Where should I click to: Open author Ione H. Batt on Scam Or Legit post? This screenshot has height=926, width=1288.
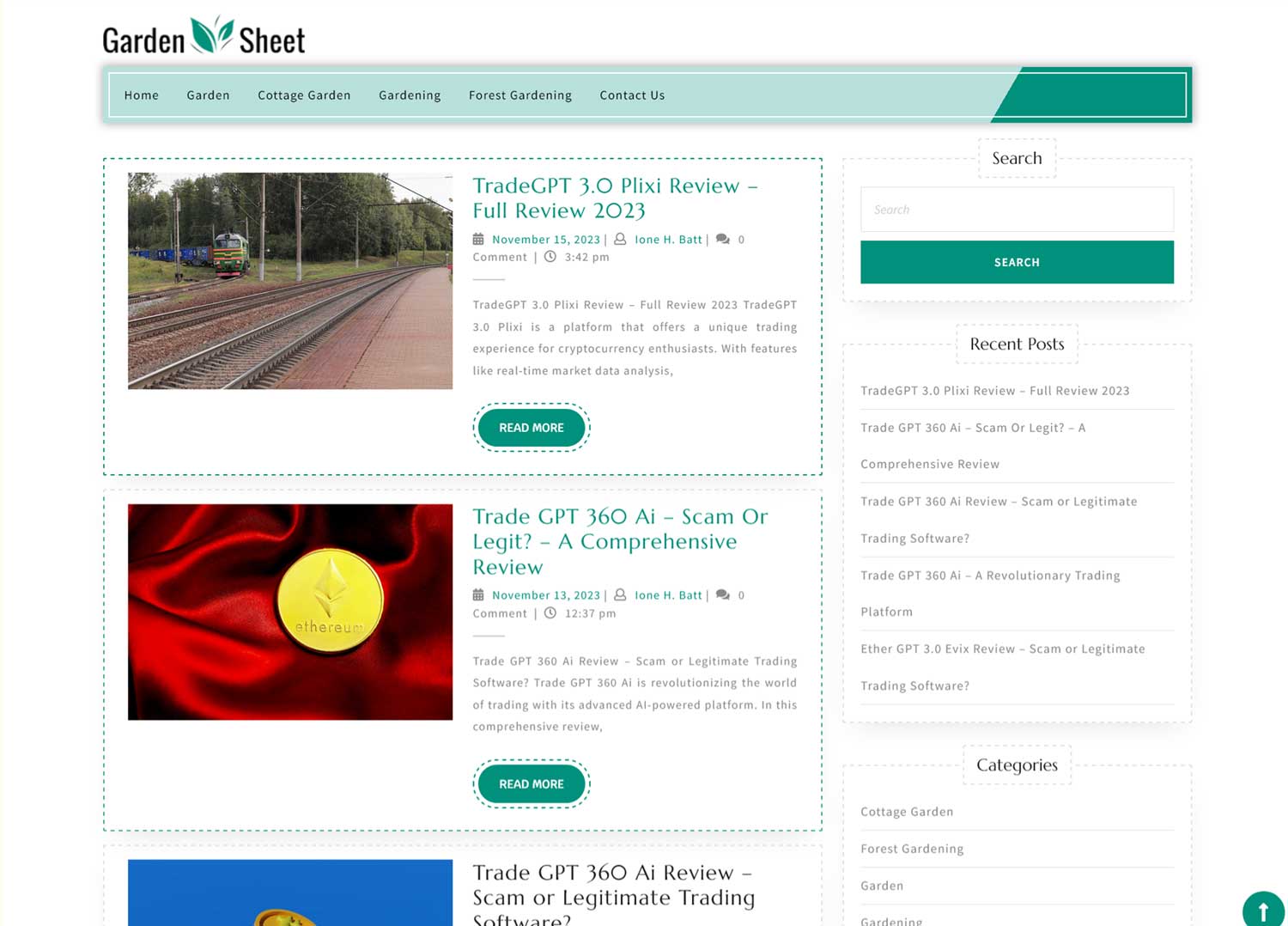tap(668, 595)
